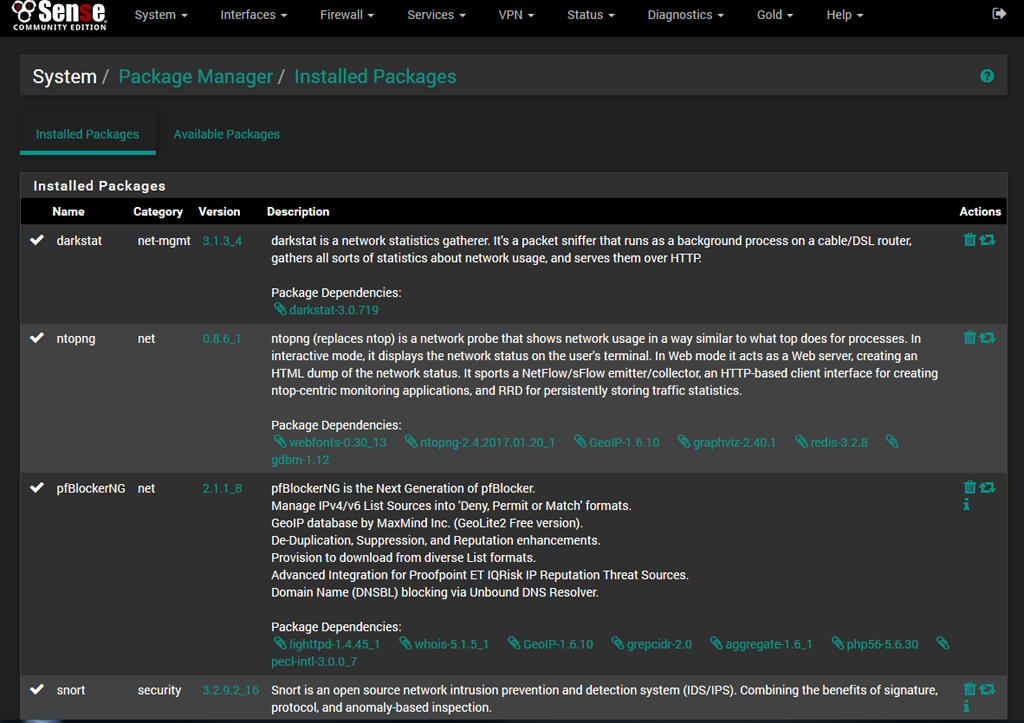
Task: Open the Diagnostics dropdown menu
Action: (x=685, y=14)
